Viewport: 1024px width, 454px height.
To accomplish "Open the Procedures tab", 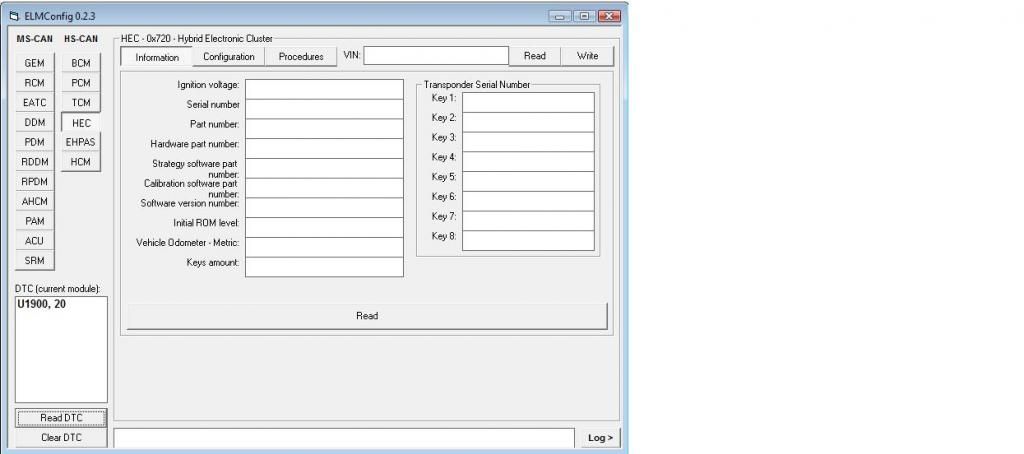I will click(x=301, y=57).
